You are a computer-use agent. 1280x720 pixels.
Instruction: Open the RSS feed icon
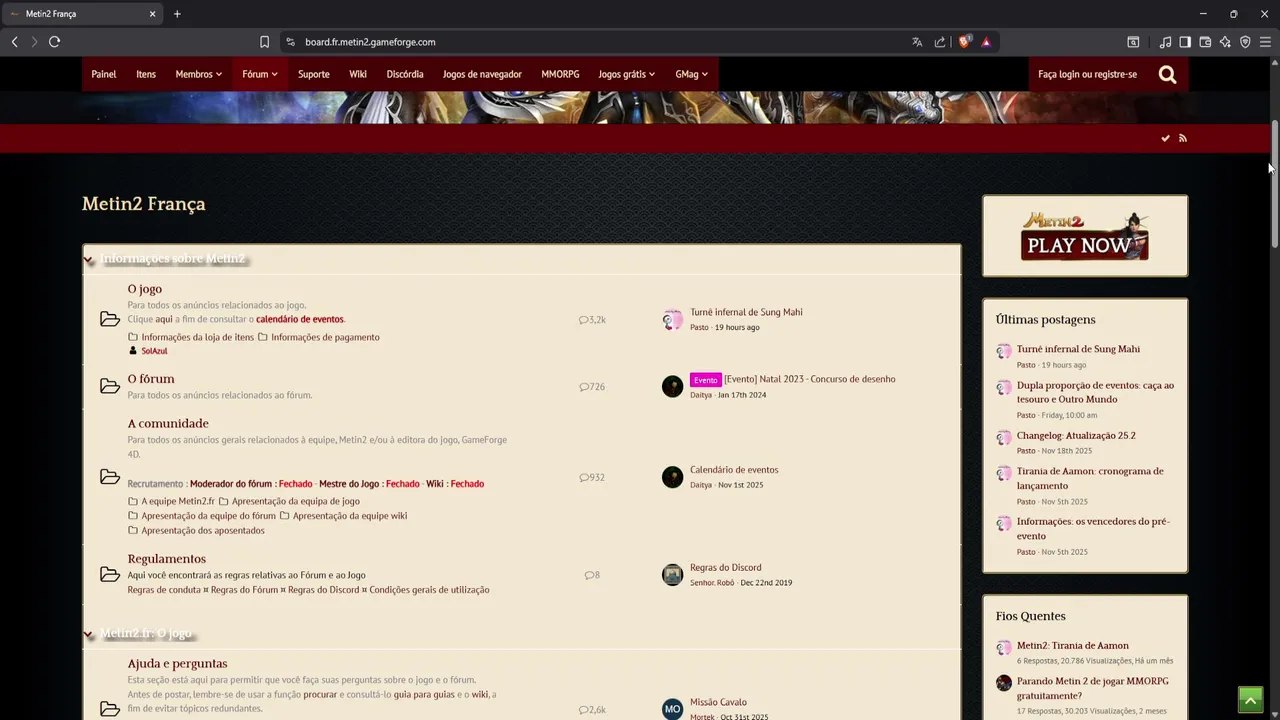click(1182, 138)
